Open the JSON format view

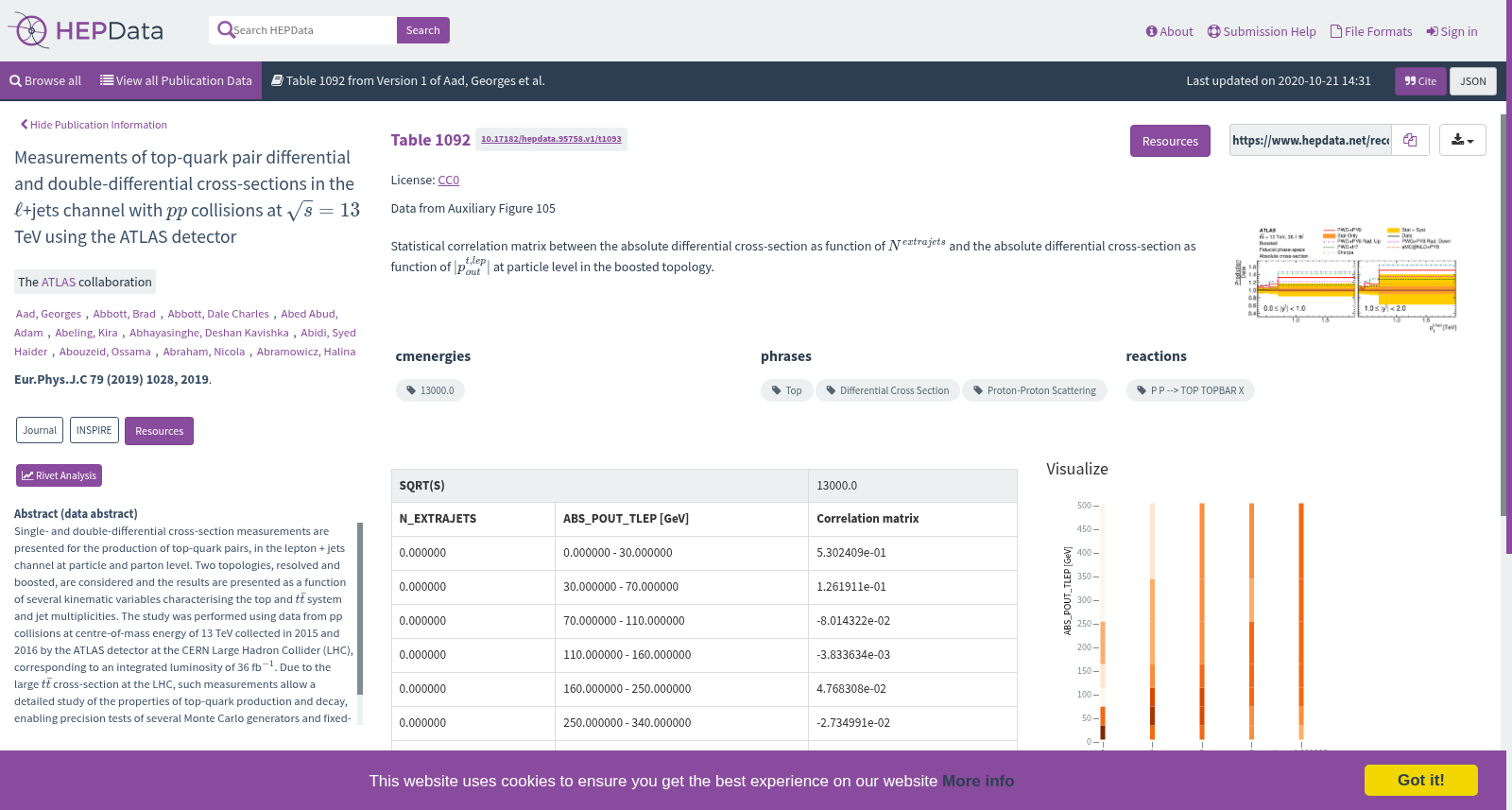tap(1472, 81)
